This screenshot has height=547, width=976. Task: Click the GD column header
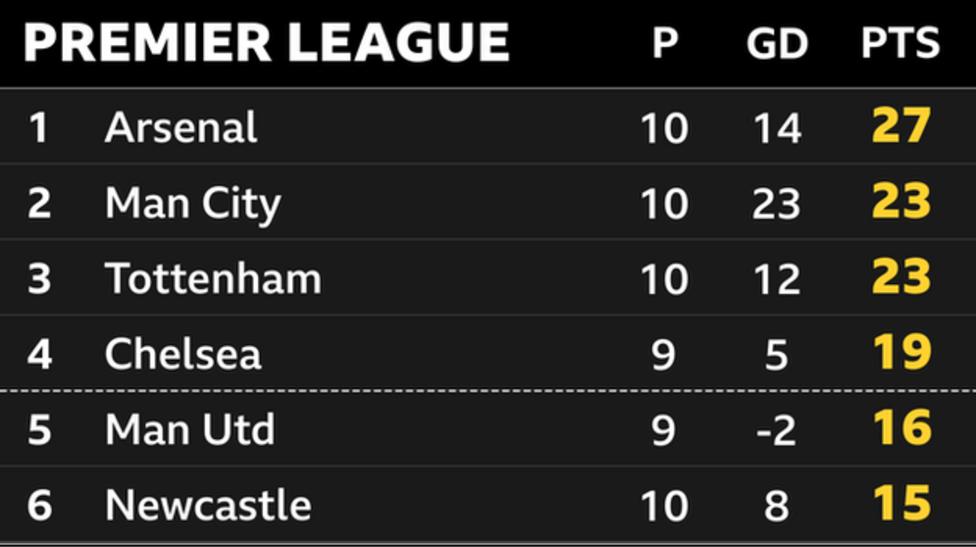point(777,43)
